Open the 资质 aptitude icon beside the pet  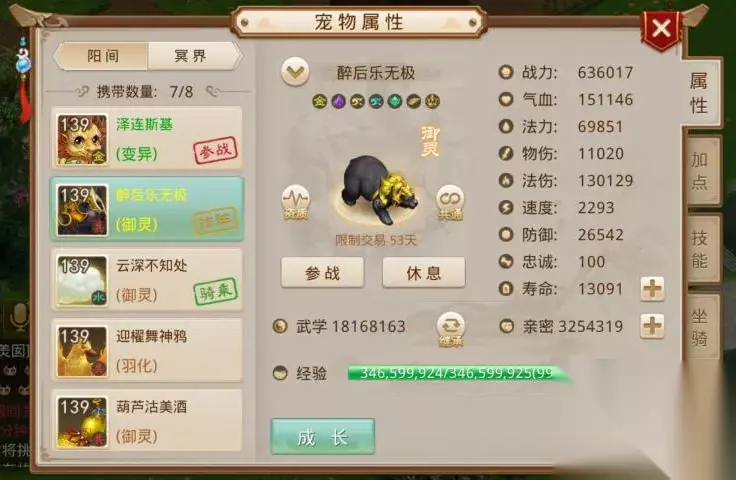click(295, 202)
